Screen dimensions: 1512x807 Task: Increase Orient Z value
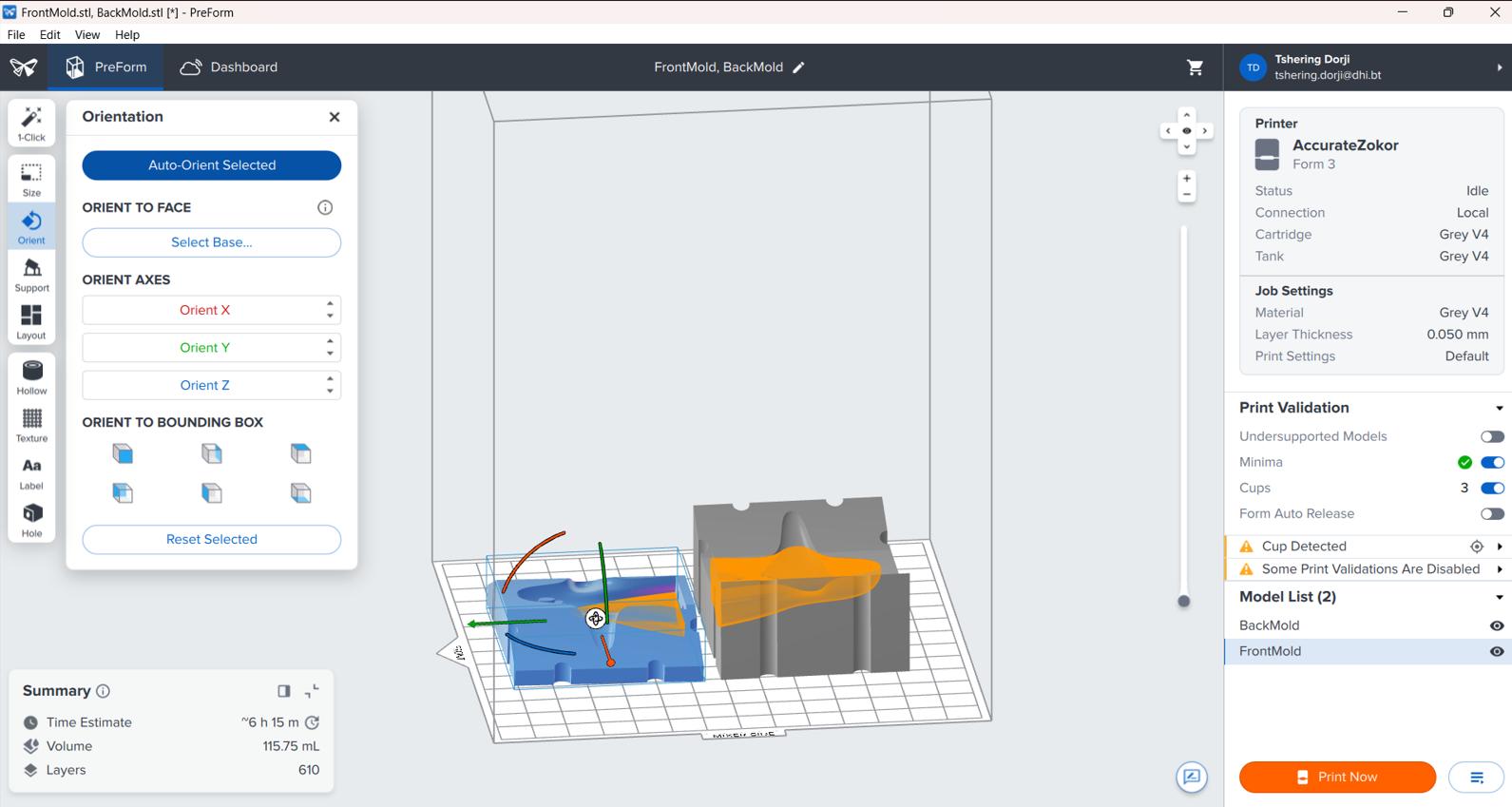330,379
